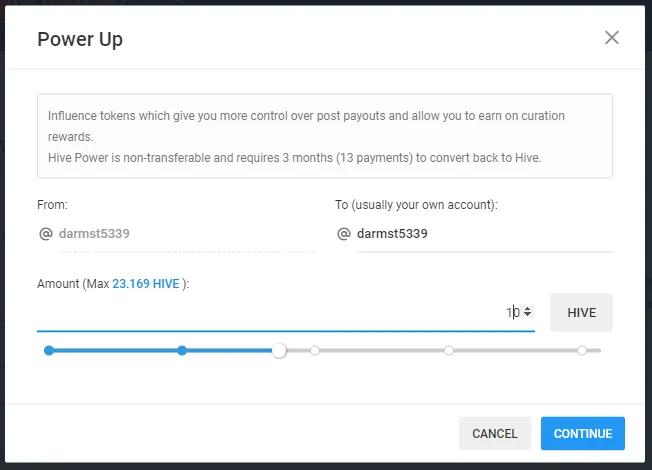Select the third slider stop marker
Screen dimensions: 652x470
[x=315, y=351]
